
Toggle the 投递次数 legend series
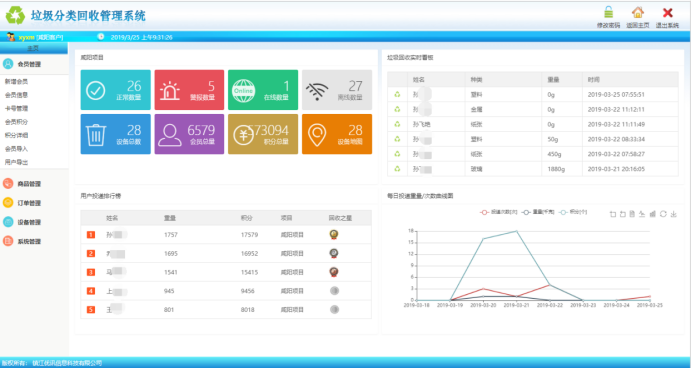click(498, 212)
